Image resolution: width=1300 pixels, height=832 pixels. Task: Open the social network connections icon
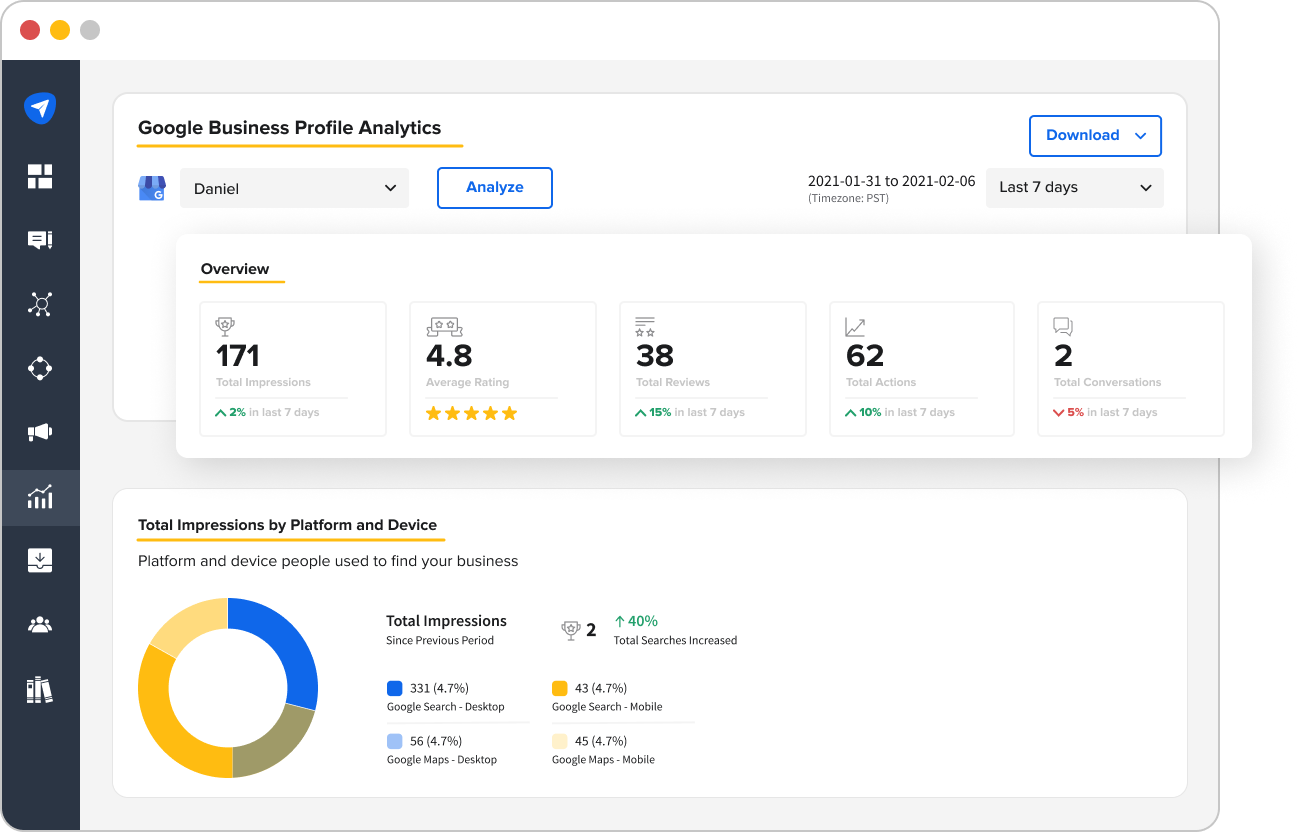(x=40, y=304)
